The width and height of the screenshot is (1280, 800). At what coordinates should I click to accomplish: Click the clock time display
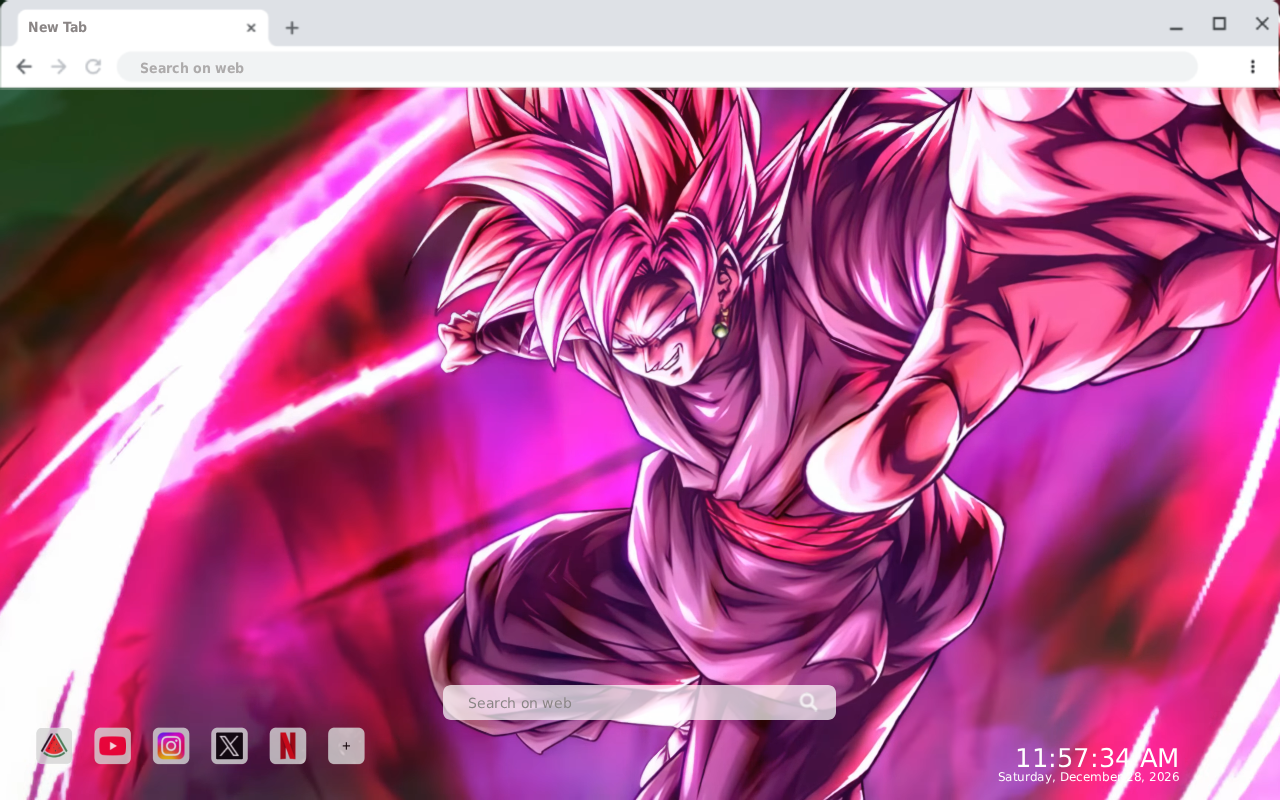click(1097, 758)
